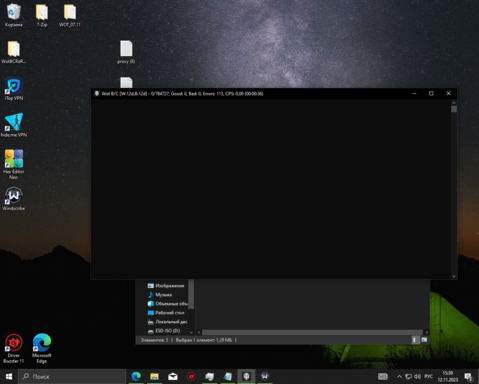
Task: Open File Explorer from the taskbar
Action: click(x=154, y=377)
